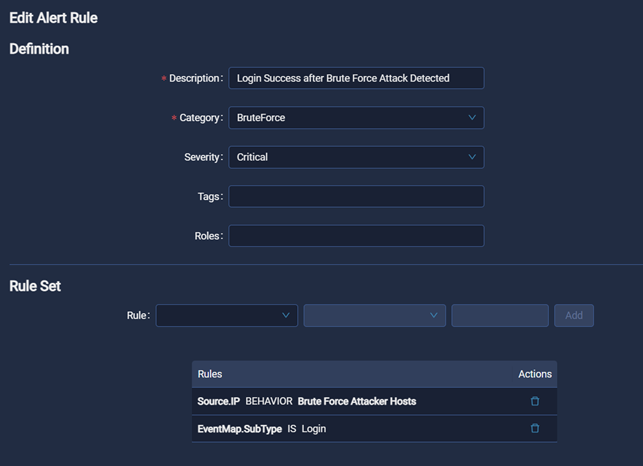643x466 pixels.
Task: Expand the second Rule operator dropdown
Action: tap(374, 316)
